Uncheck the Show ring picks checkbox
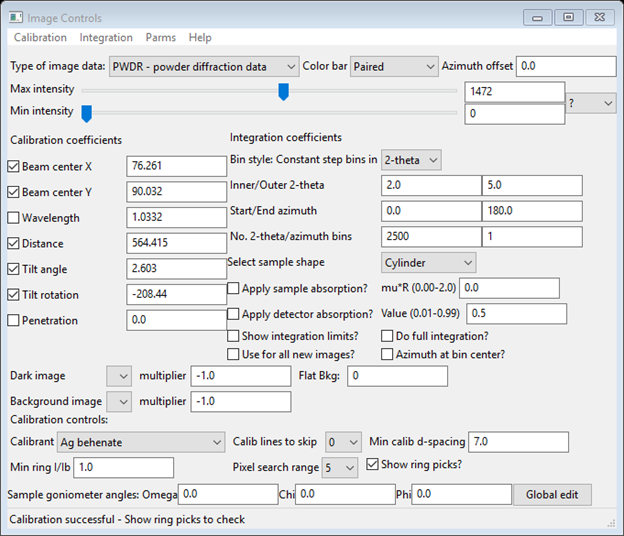The image size is (624, 536). tap(372, 464)
